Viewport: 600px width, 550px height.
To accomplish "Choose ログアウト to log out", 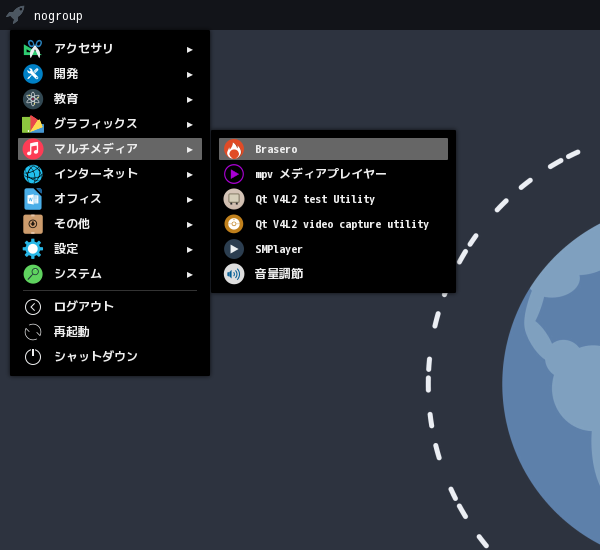I will [x=110, y=307].
